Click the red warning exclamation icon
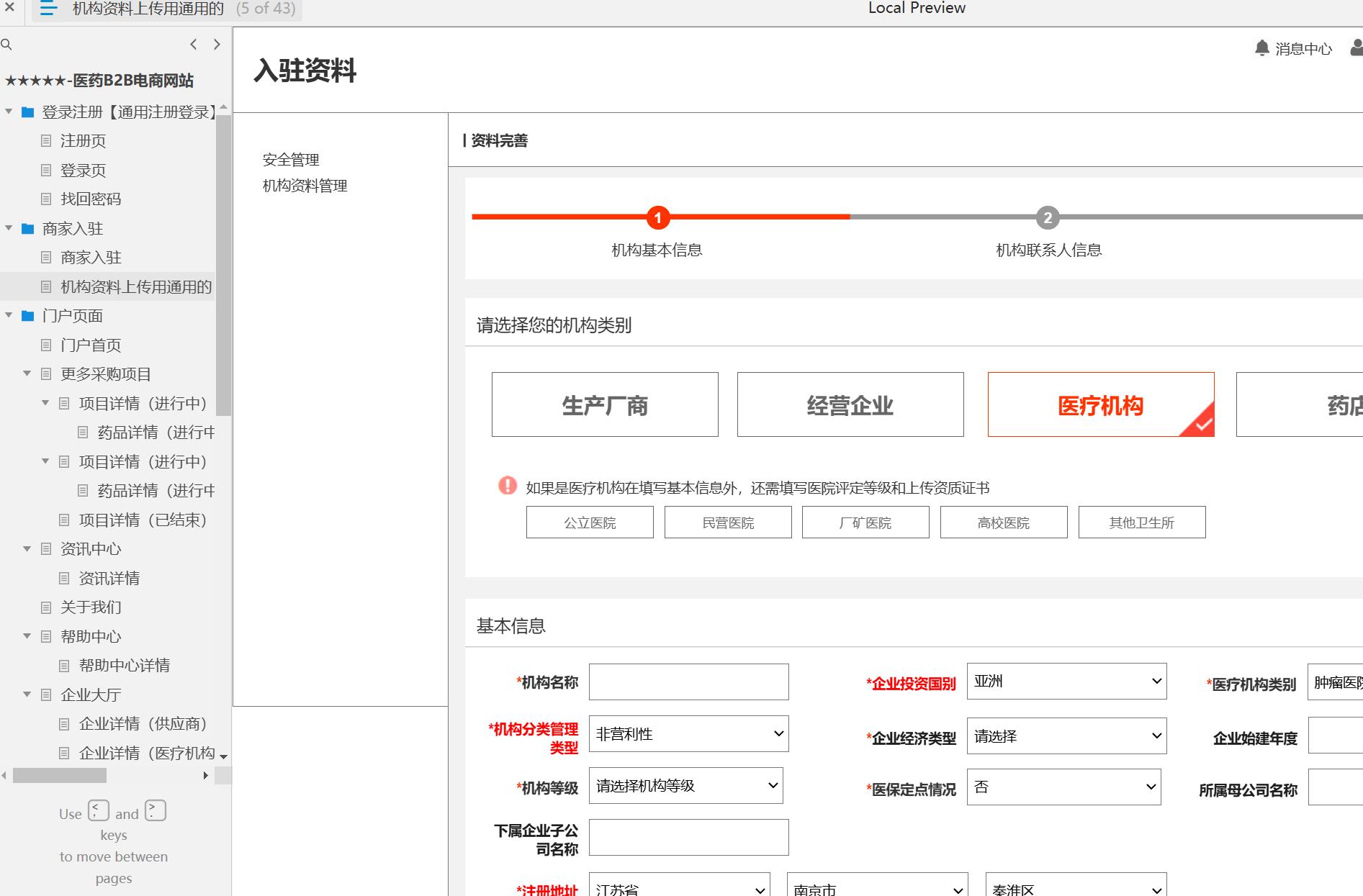The width and height of the screenshot is (1363, 896). click(x=508, y=486)
